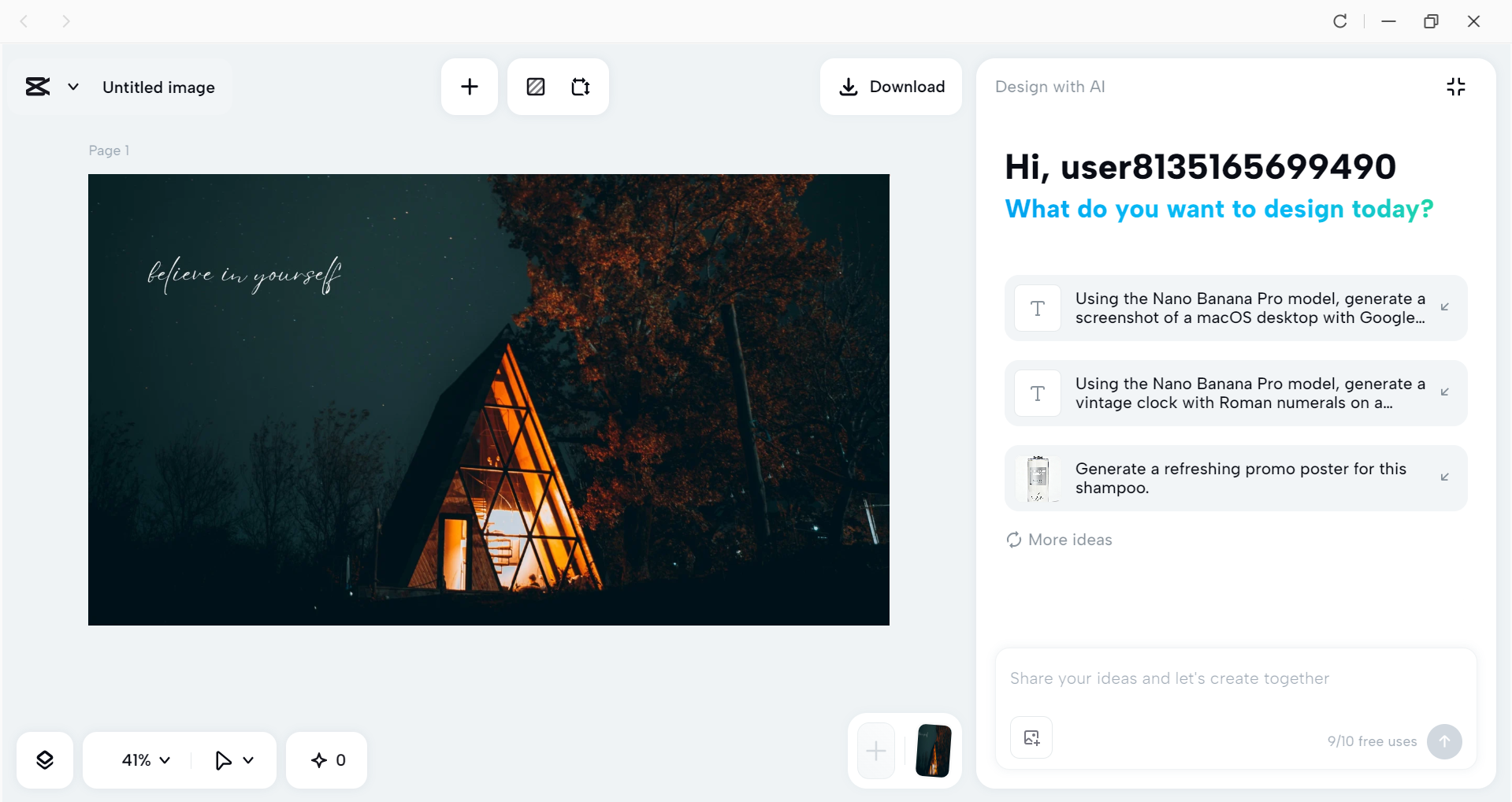Select the Nano Banana macOS desktop screenshot prompt
Screen dimensions: 1512x802
(x=1235, y=308)
